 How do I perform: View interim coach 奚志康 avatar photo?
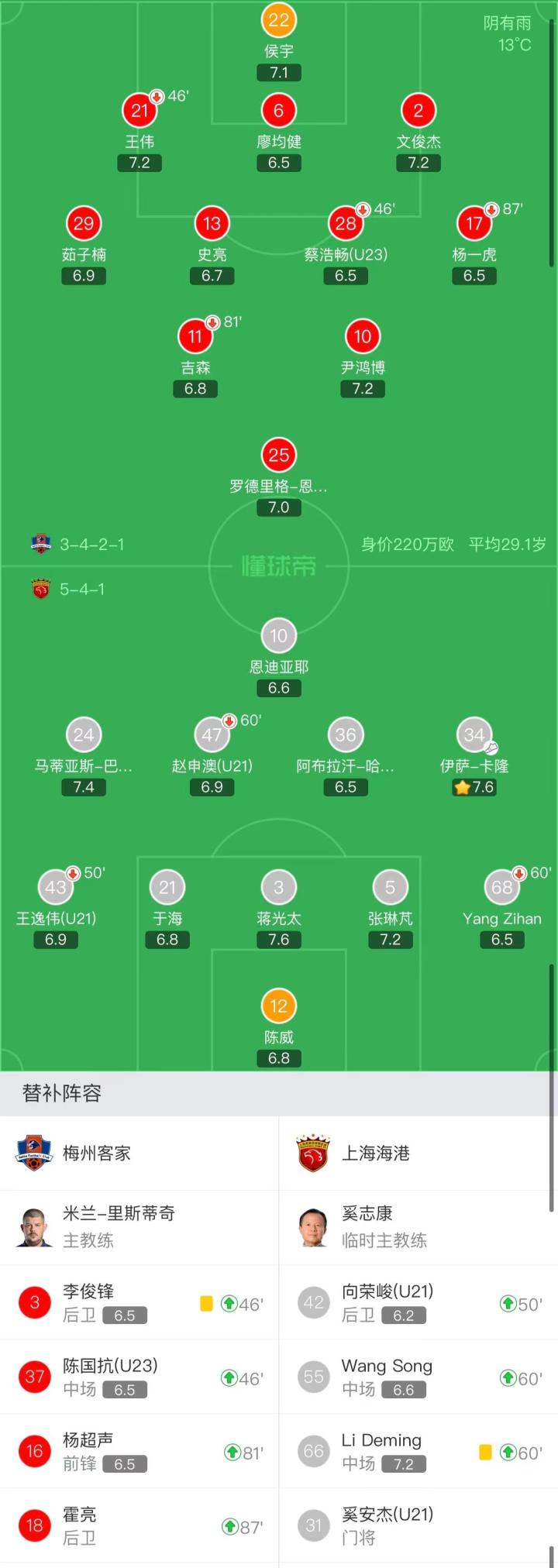(x=313, y=1227)
